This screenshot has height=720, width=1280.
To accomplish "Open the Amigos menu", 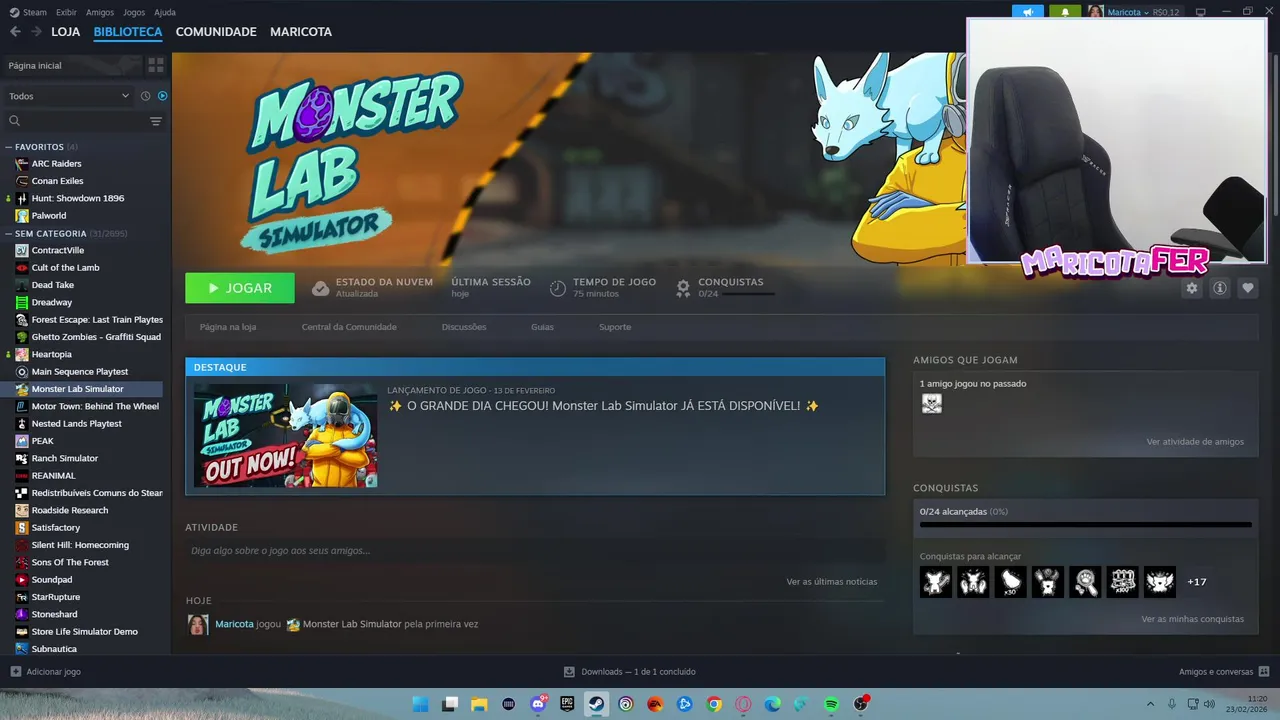I will point(100,12).
